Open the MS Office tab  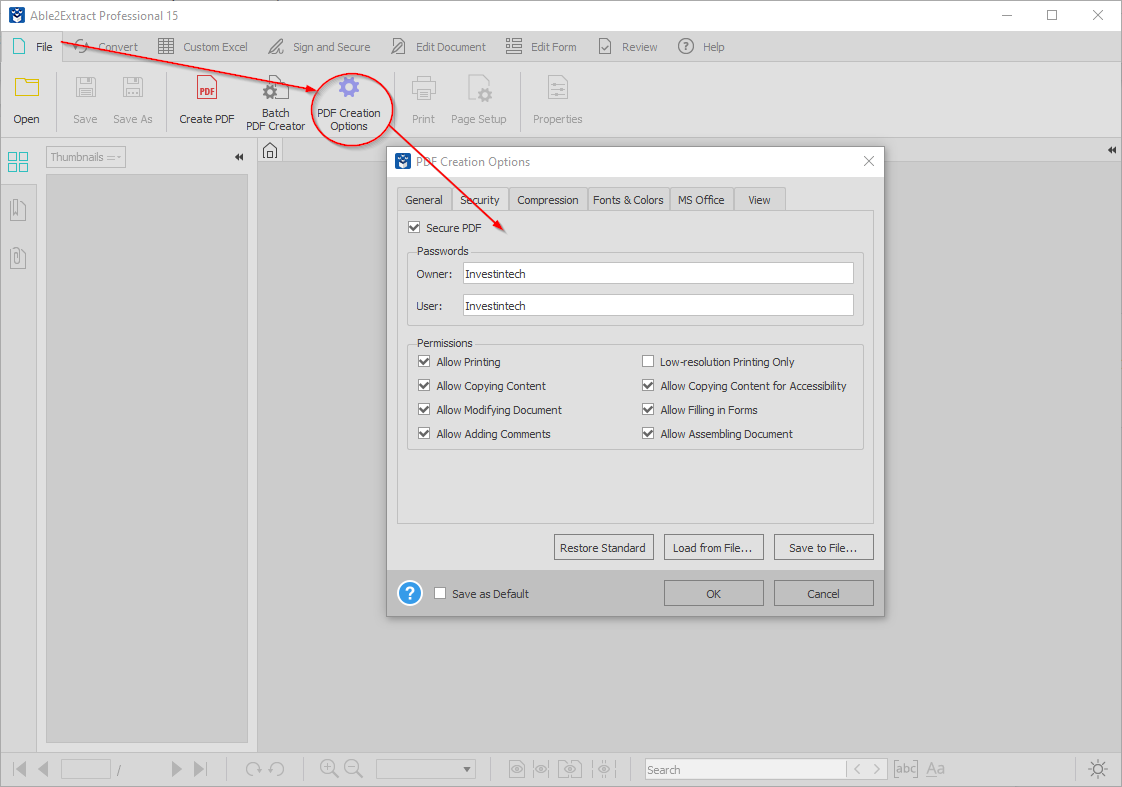(701, 200)
